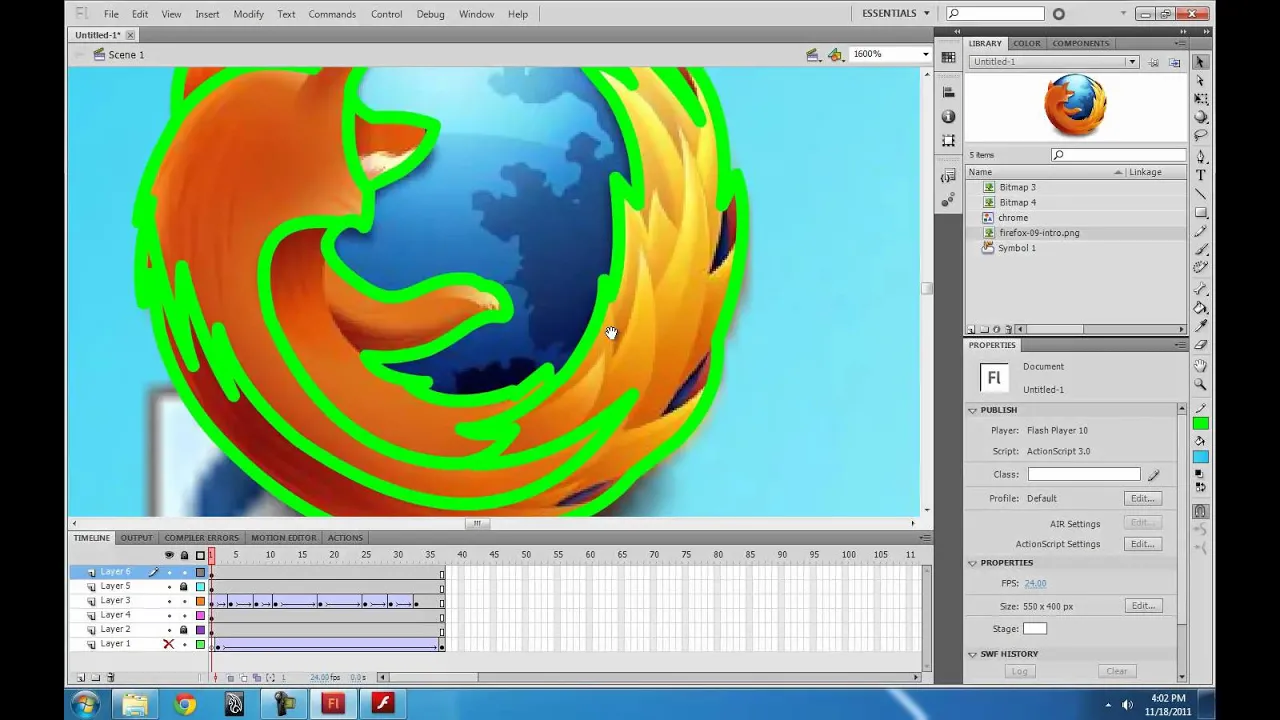The height and width of the screenshot is (720, 1280).
Task: Switch to the COLOR tab
Action: coord(1026,43)
